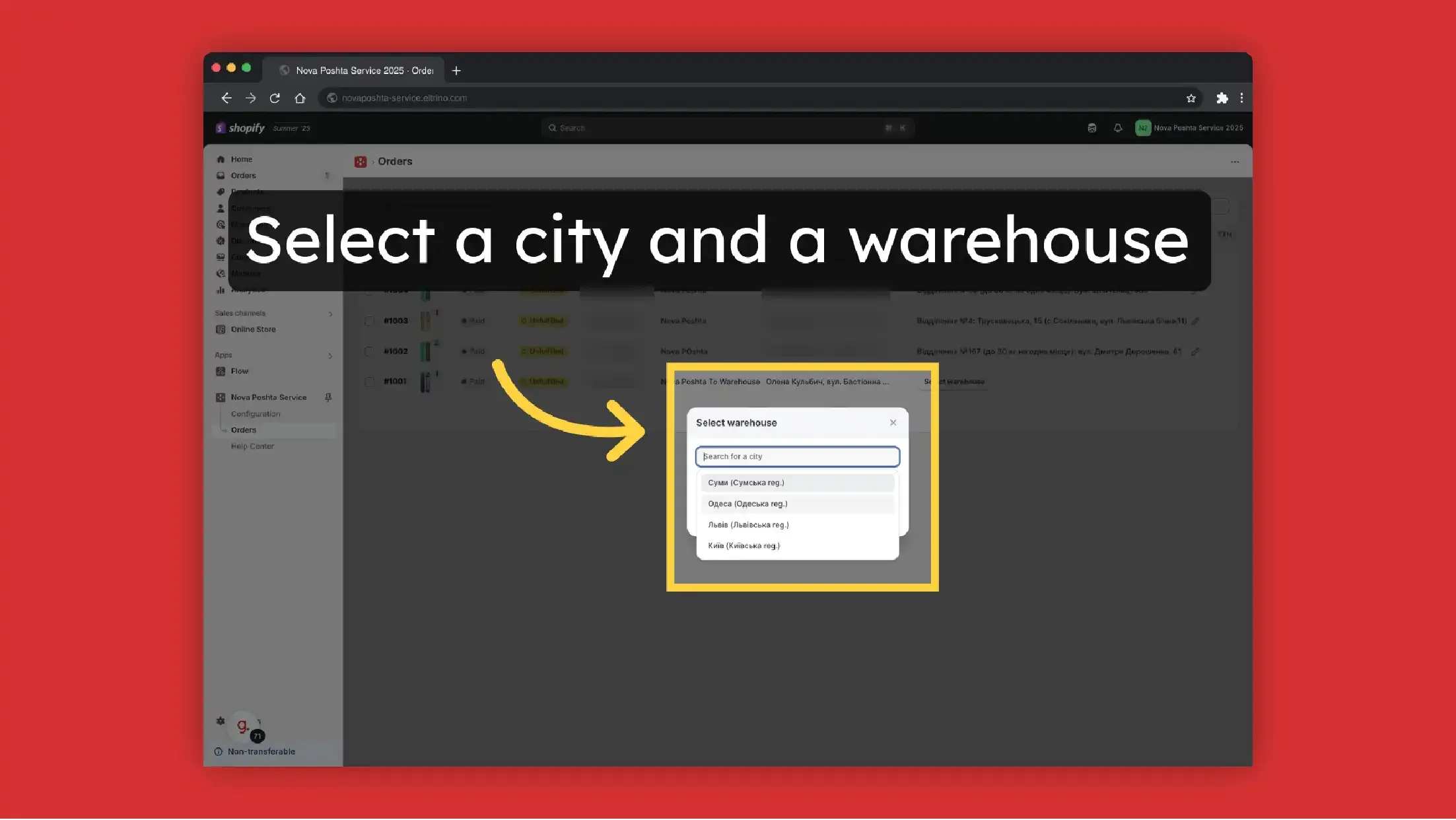Screen dimensions: 1456x820
Task: Close the Select warehouse dialog
Action: (893, 423)
